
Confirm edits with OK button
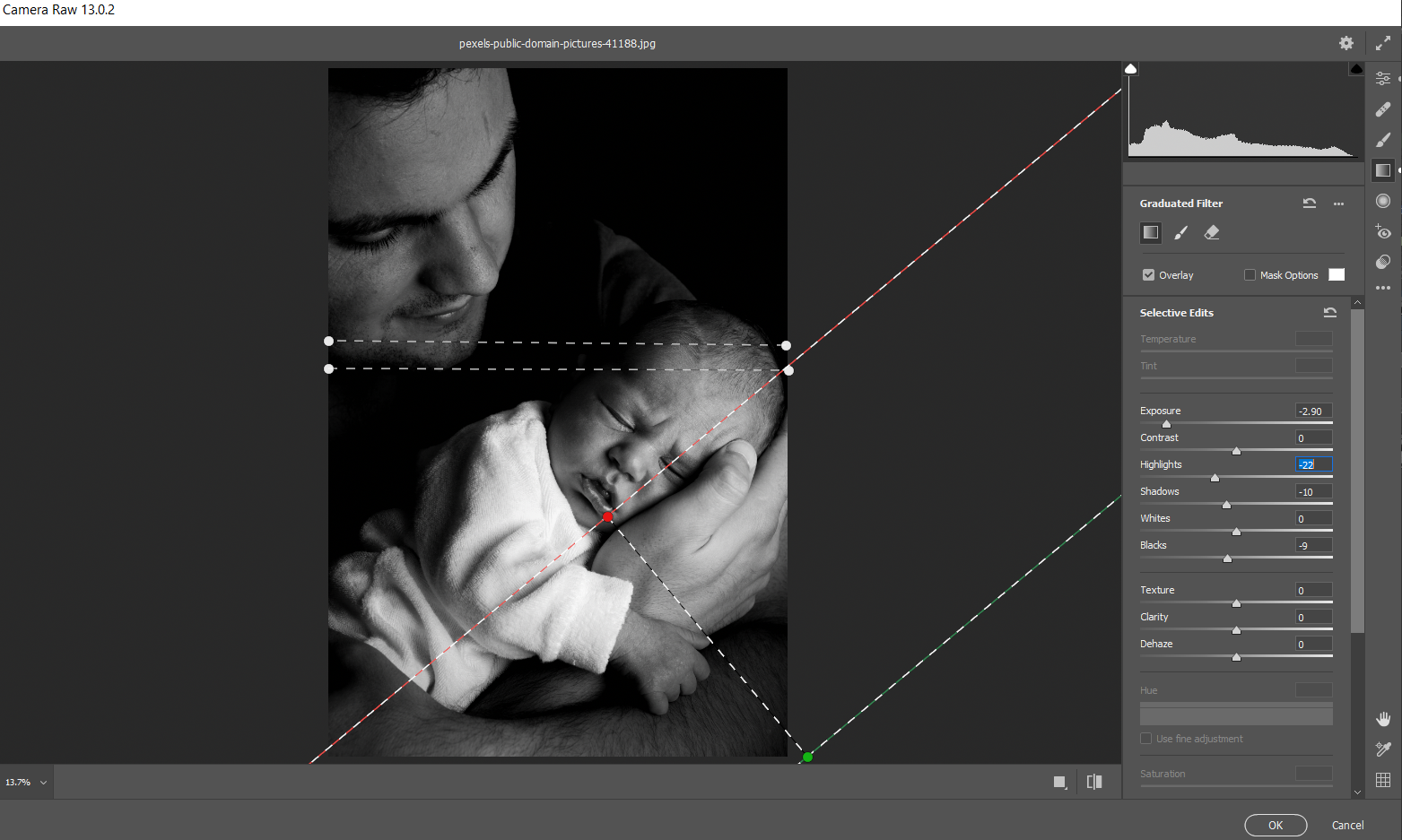click(1276, 826)
